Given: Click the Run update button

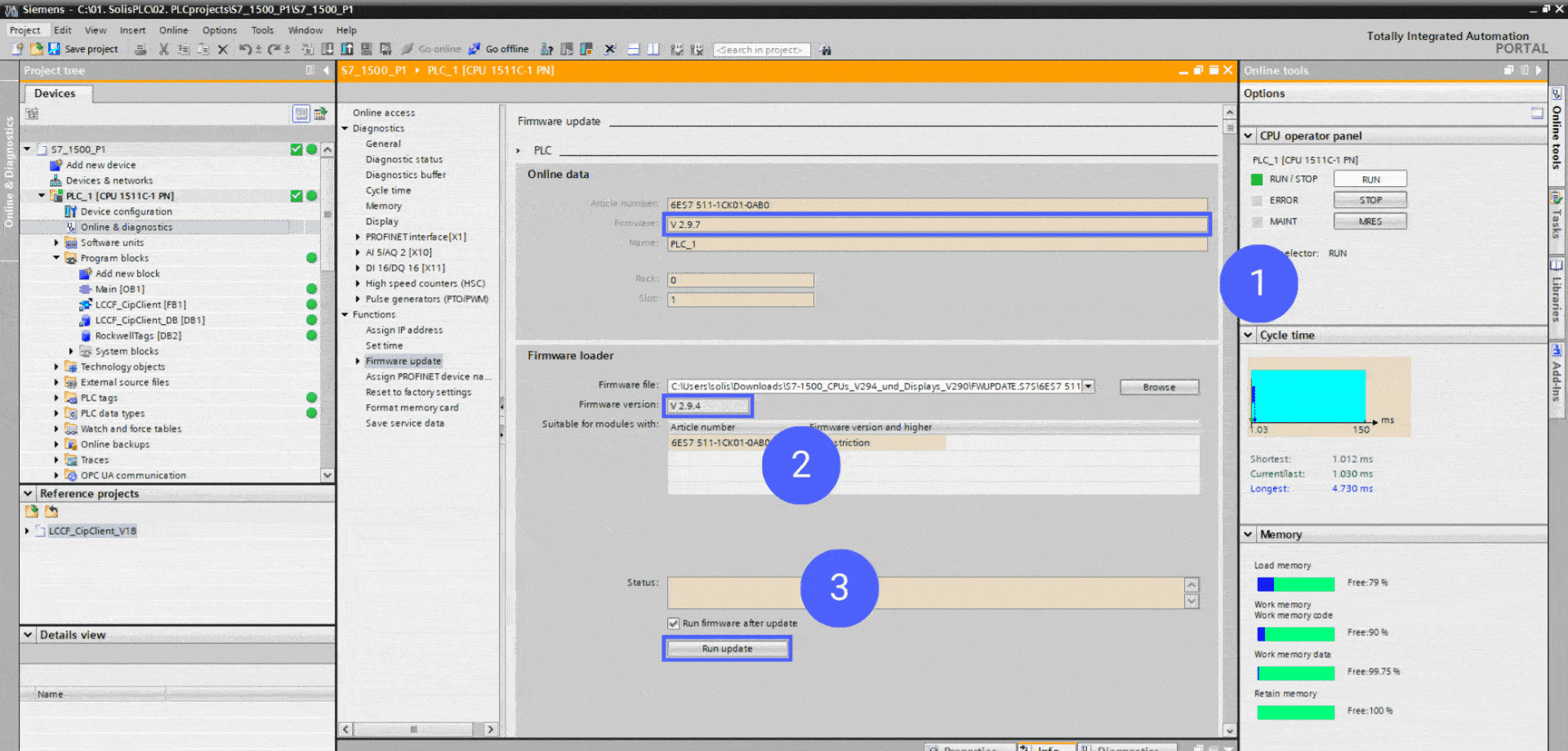Looking at the screenshot, I should (x=727, y=649).
